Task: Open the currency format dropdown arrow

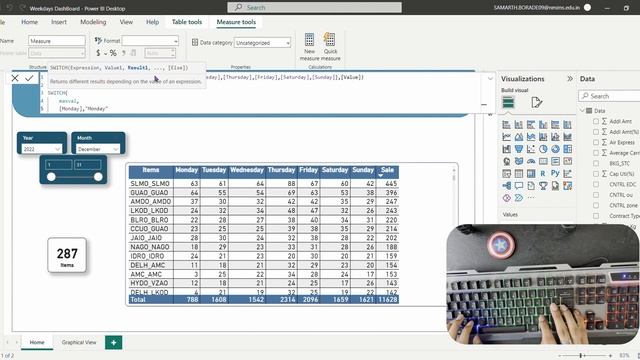Action: tap(105, 53)
